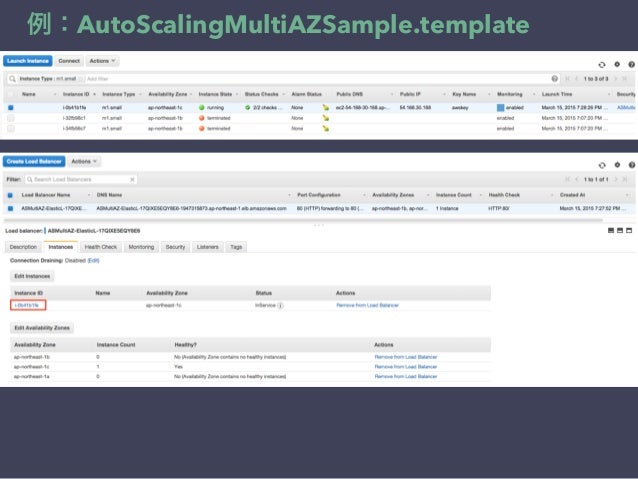Image resolution: width=638 pixels, height=479 pixels.
Task: Switch to the Monitoring tab of the load balancer
Action: pyautogui.click(x=141, y=247)
